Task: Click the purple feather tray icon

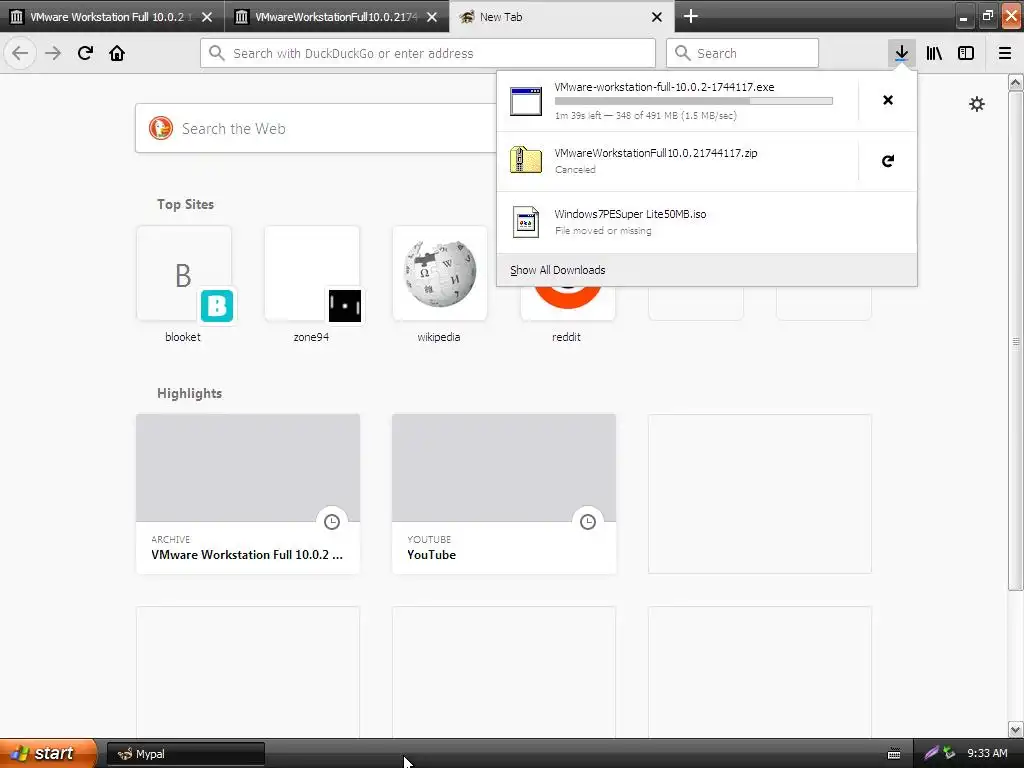Action: coord(931,753)
